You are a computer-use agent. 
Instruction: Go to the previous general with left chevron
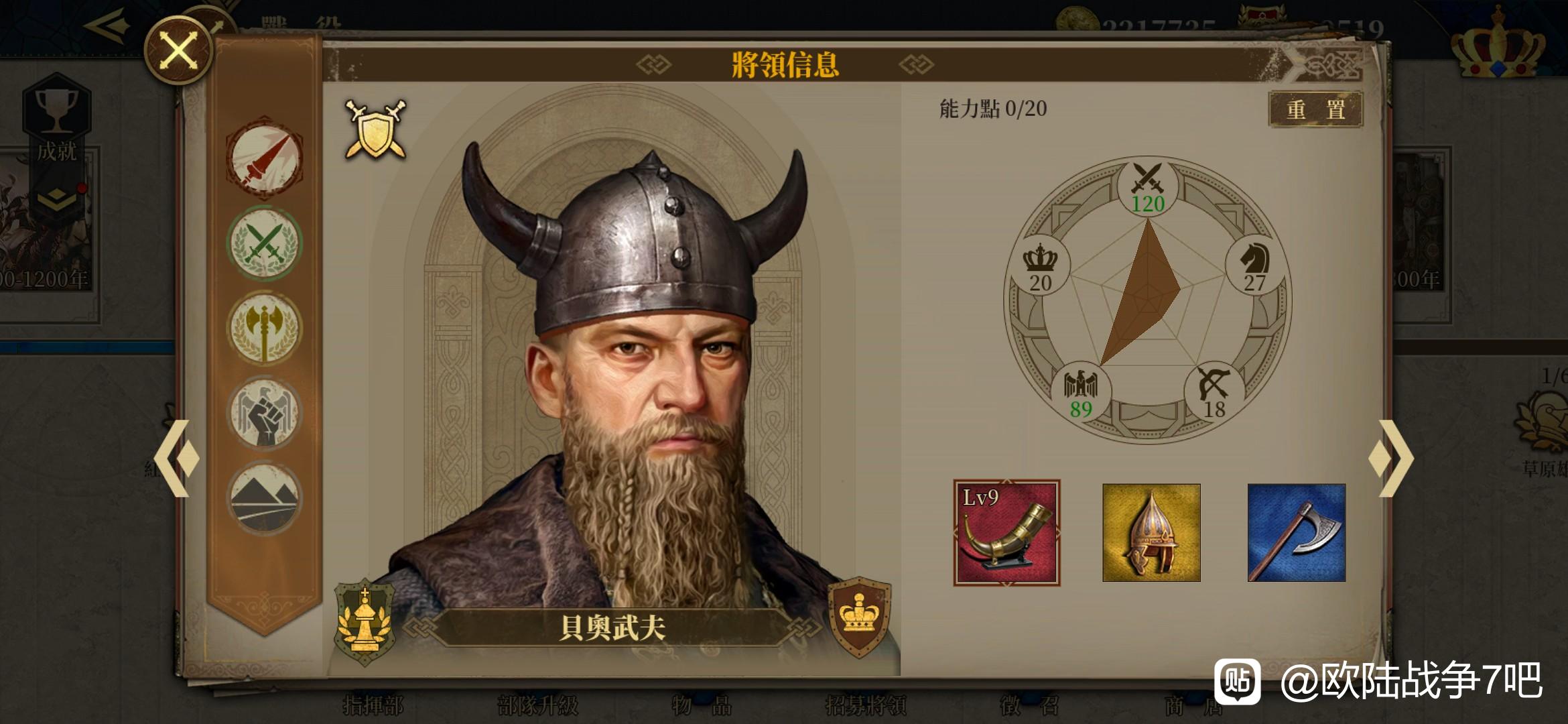(x=177, y=459)
